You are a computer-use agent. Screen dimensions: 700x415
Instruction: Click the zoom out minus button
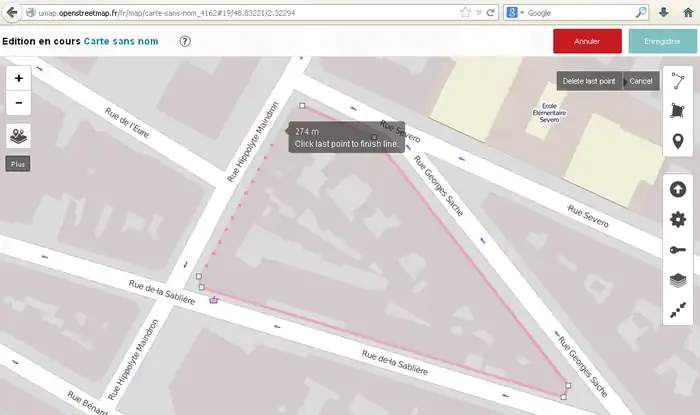(x=19, y=103)
